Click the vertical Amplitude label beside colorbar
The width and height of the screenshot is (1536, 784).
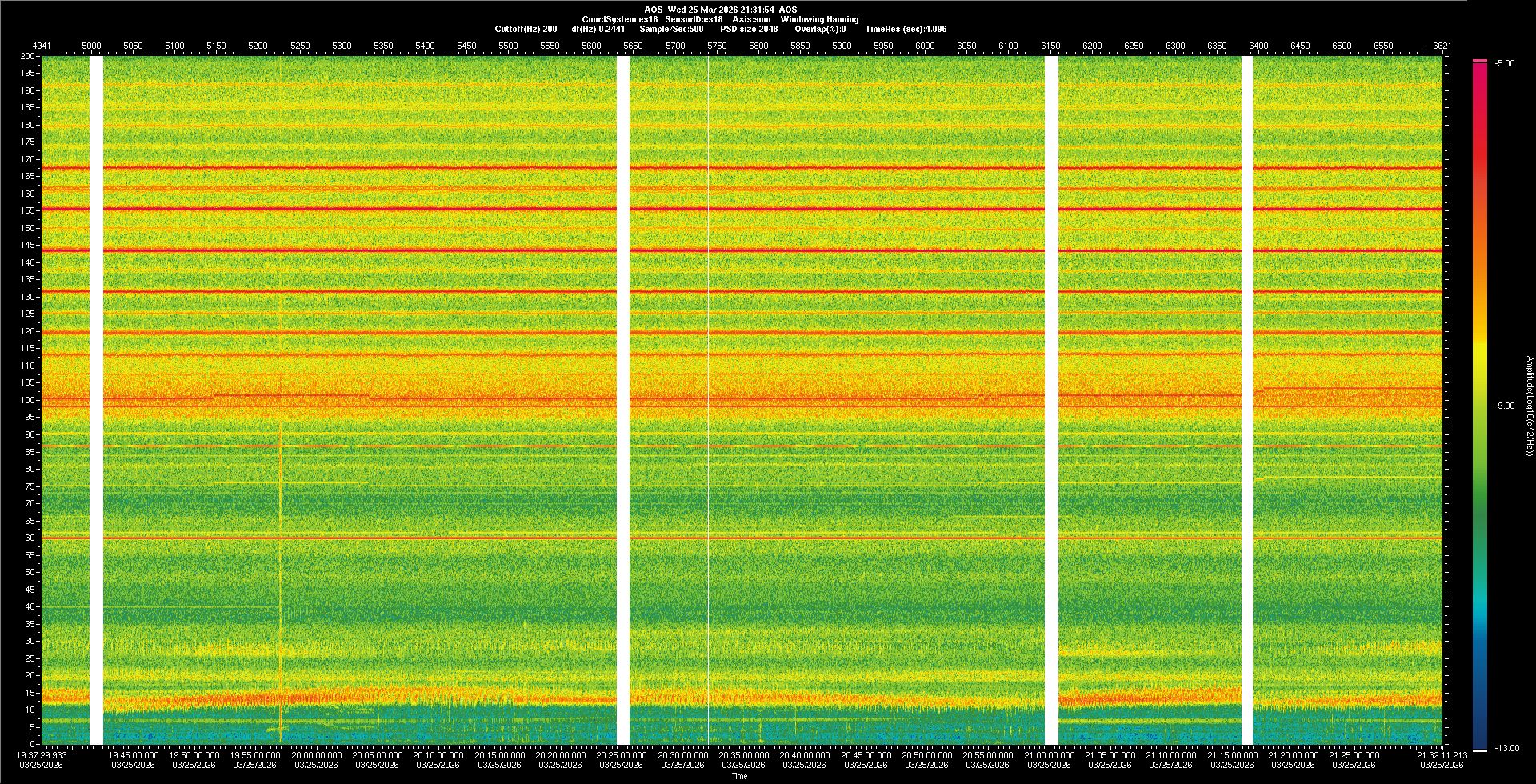(x=1529, y=406)
